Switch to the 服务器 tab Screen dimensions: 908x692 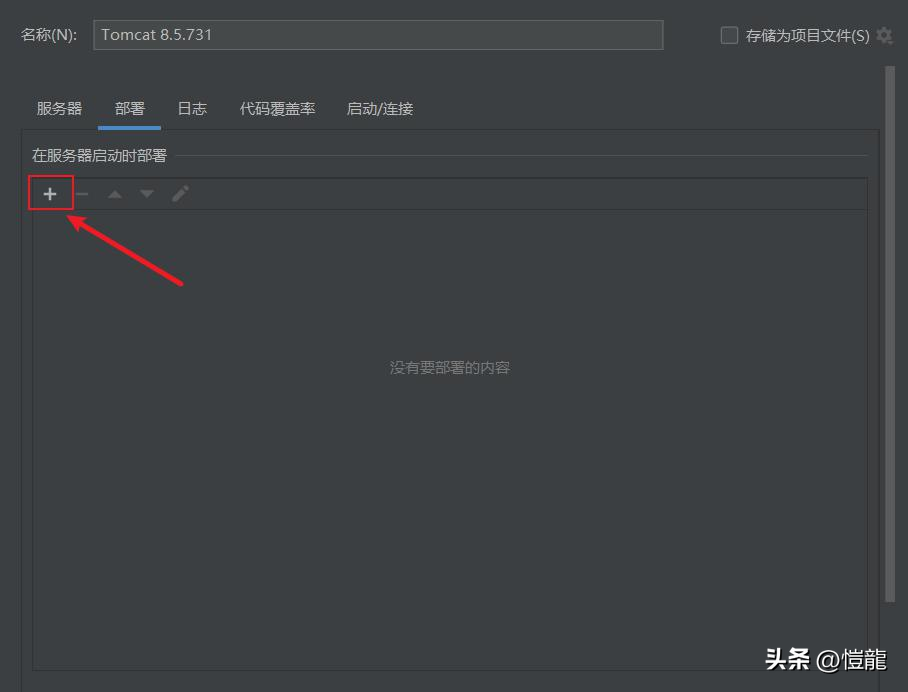coord(59,108)
